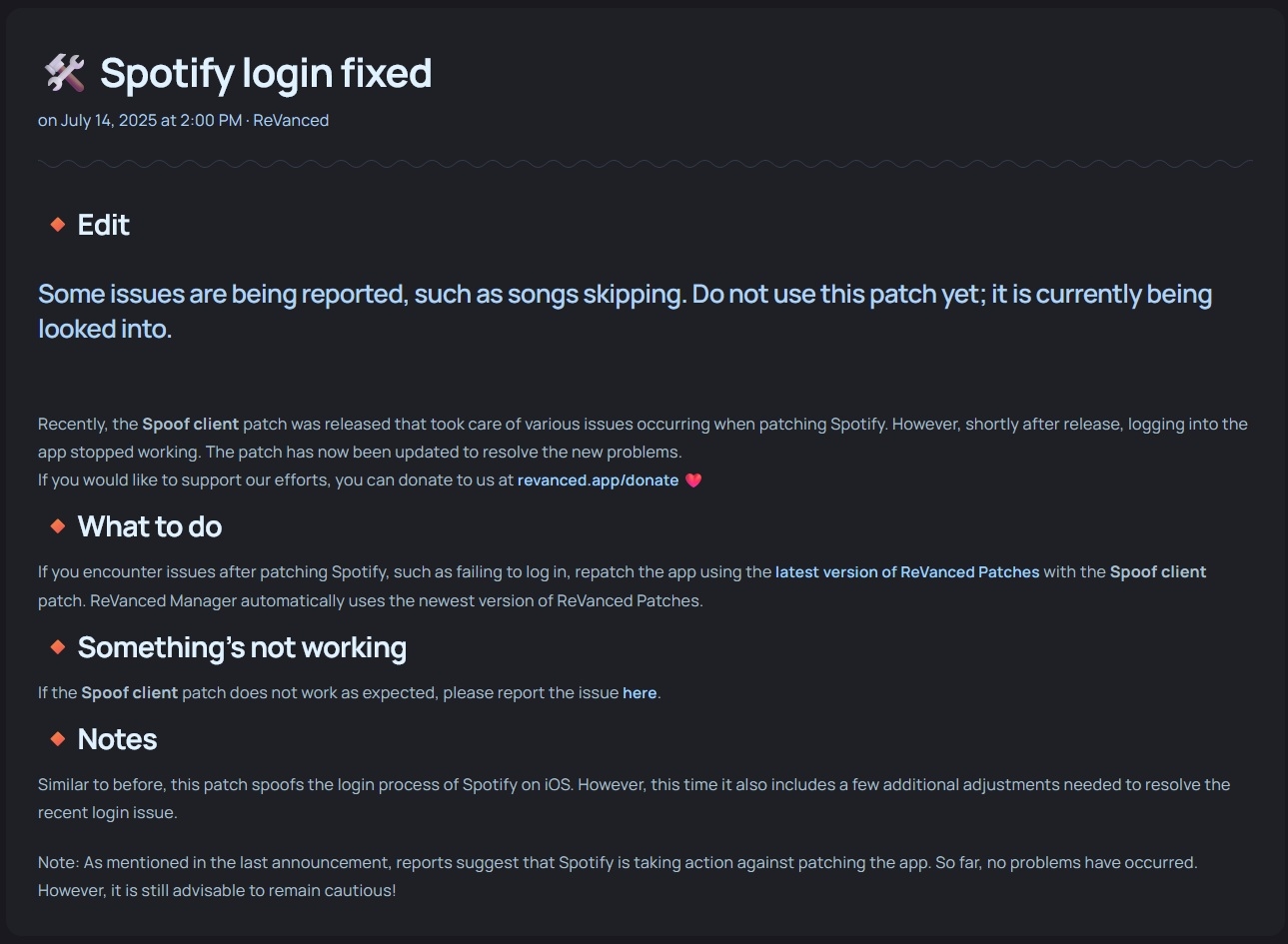Click the 'here' issue report link
1288x944 pixels.
pyautogui.click(x=640, y=693)
